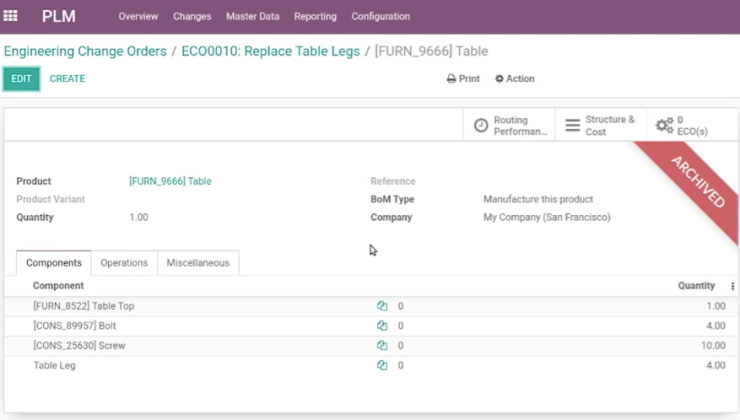The width and height of the screenshot is (740, 420).
Task: Click the Routing Performance clock icon
Action: tap(481, 126)
